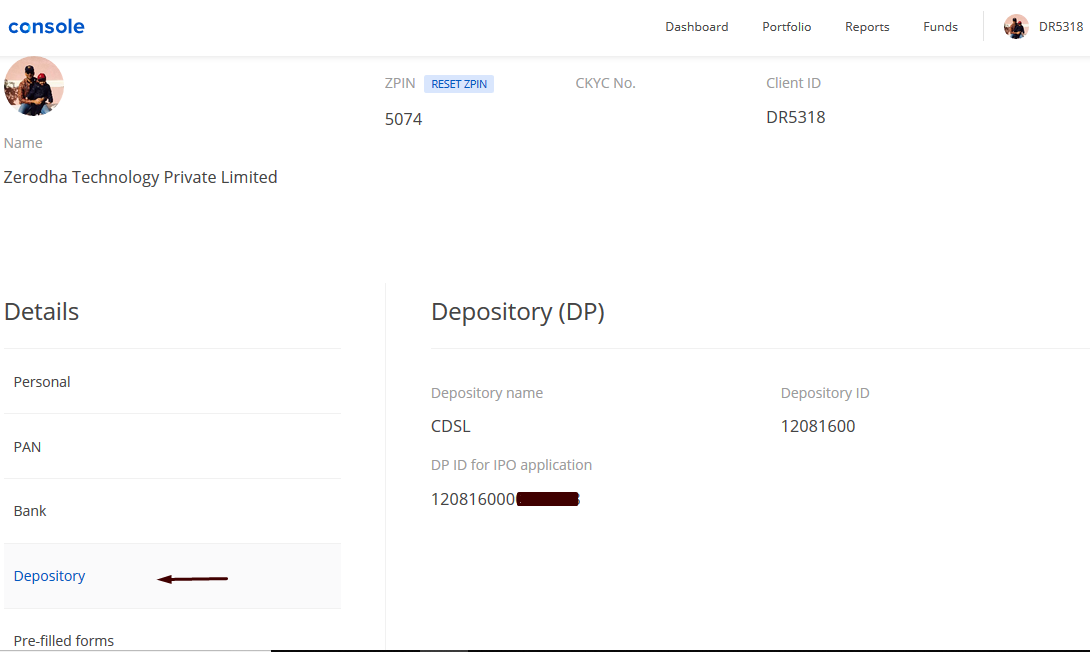
Task: Open the Bank details section
Action: pos(172,511)
